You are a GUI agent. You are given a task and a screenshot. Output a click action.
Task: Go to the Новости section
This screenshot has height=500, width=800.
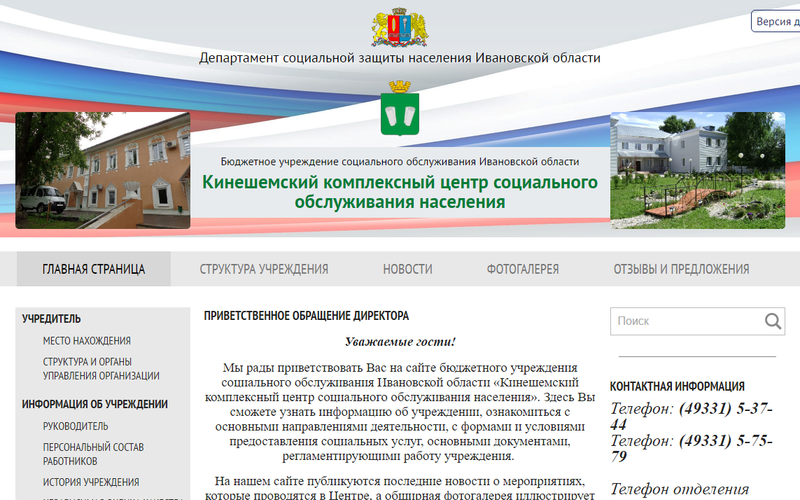[x=408, y=269]
